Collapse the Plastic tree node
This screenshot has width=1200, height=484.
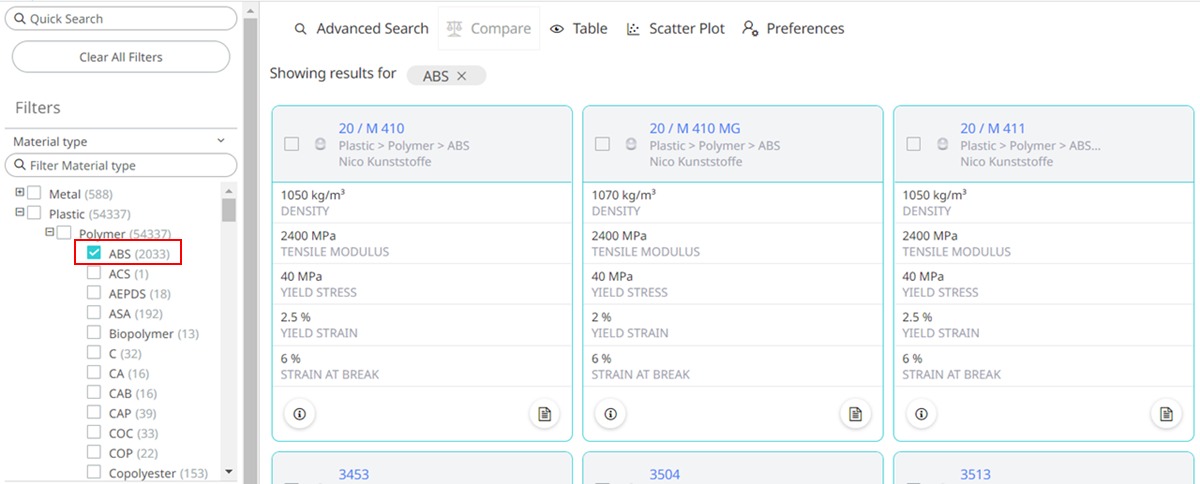point(20,213)
